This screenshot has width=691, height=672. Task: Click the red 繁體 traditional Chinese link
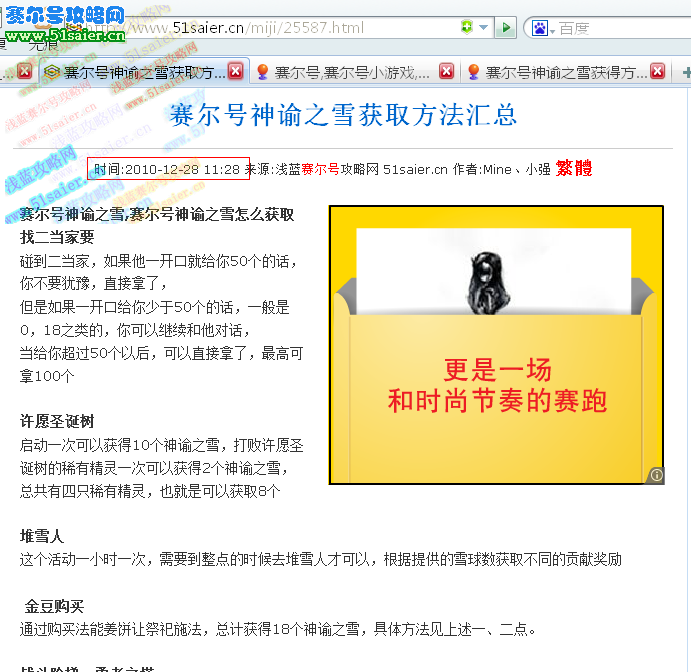coord(574,168)
